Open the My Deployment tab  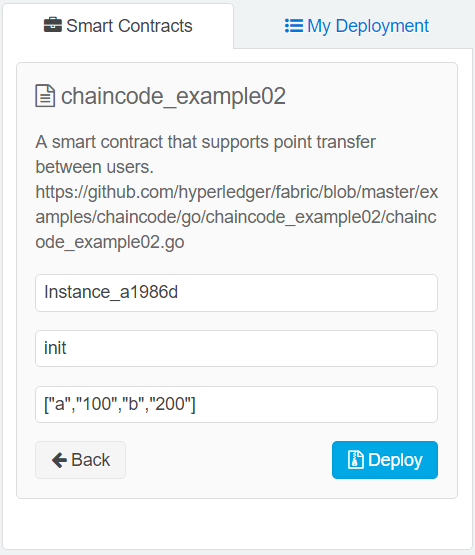357,26
